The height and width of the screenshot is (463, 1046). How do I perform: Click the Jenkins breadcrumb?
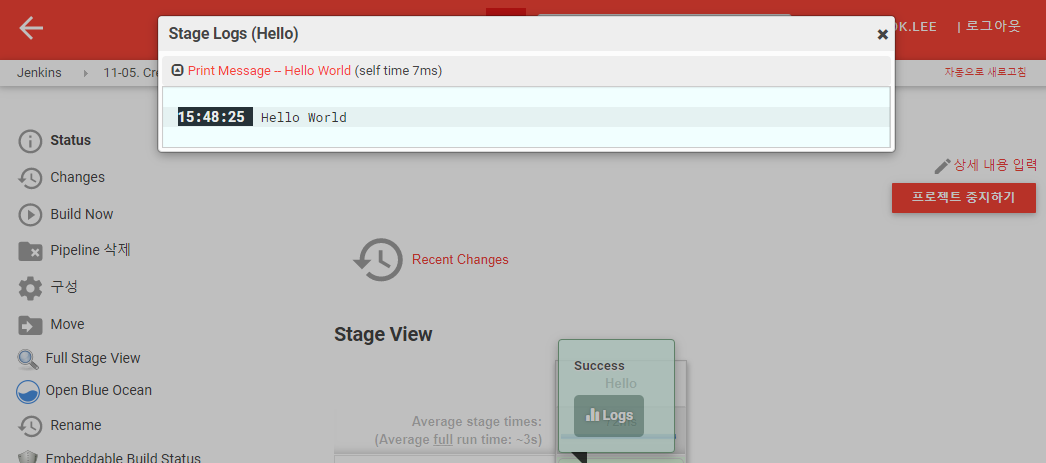pos(41,73)
